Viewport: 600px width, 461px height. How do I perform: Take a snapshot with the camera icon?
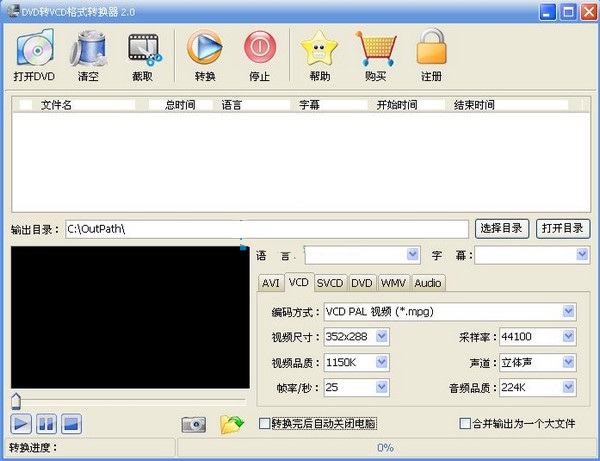[194, 424]
